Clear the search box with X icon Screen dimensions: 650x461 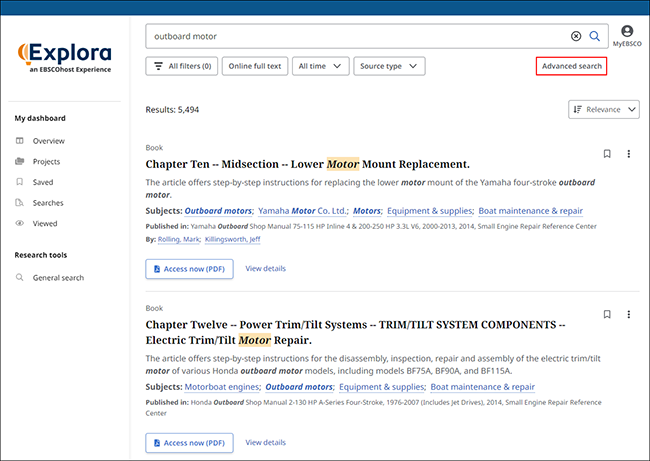(576, 36)
